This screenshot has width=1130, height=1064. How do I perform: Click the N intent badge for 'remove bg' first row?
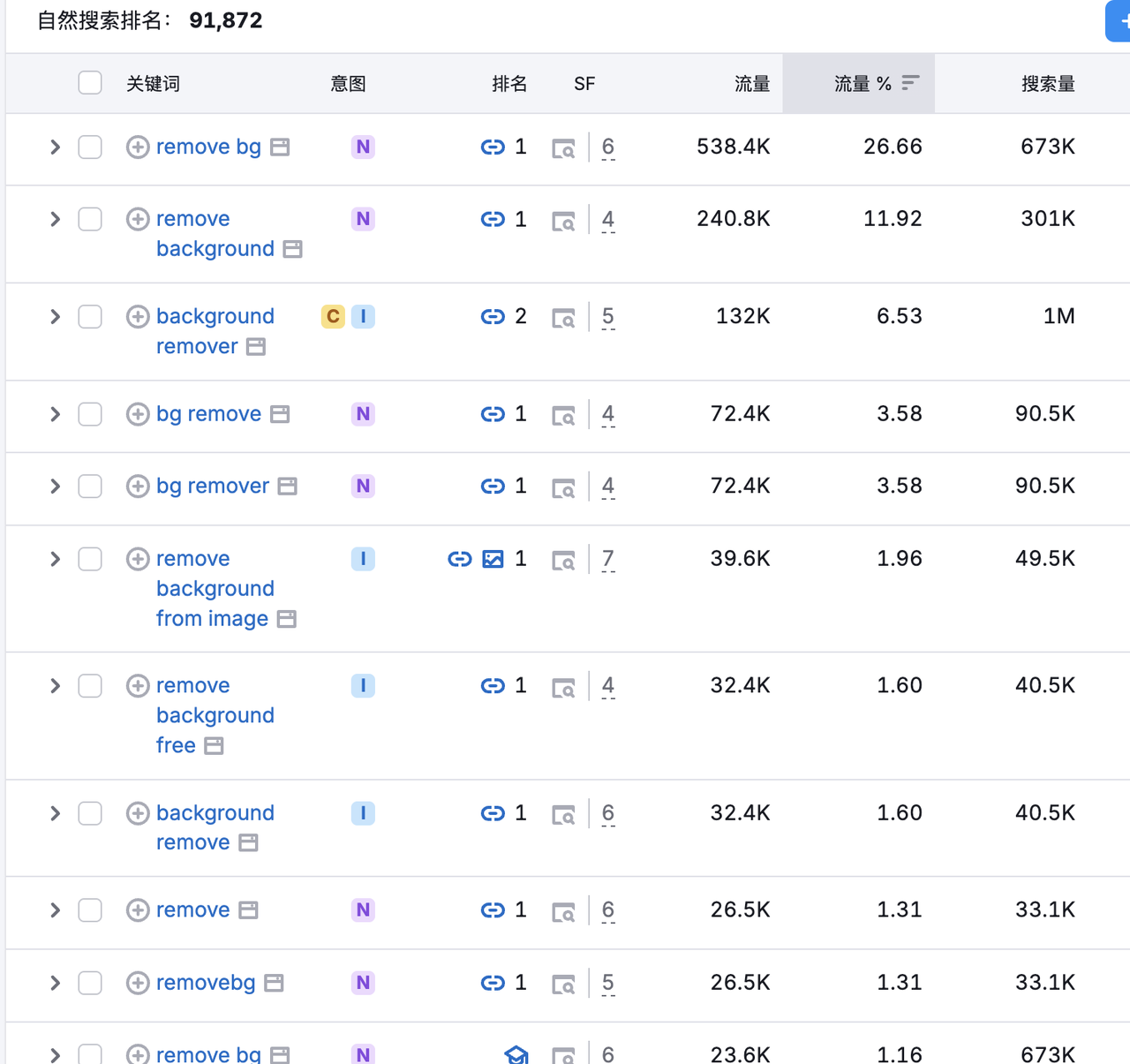click(x=363, y=147)
